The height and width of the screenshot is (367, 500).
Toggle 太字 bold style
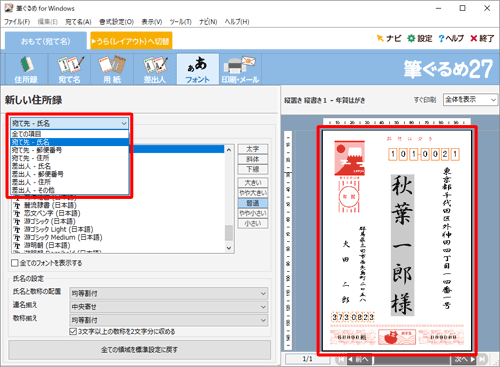[253, 149]
